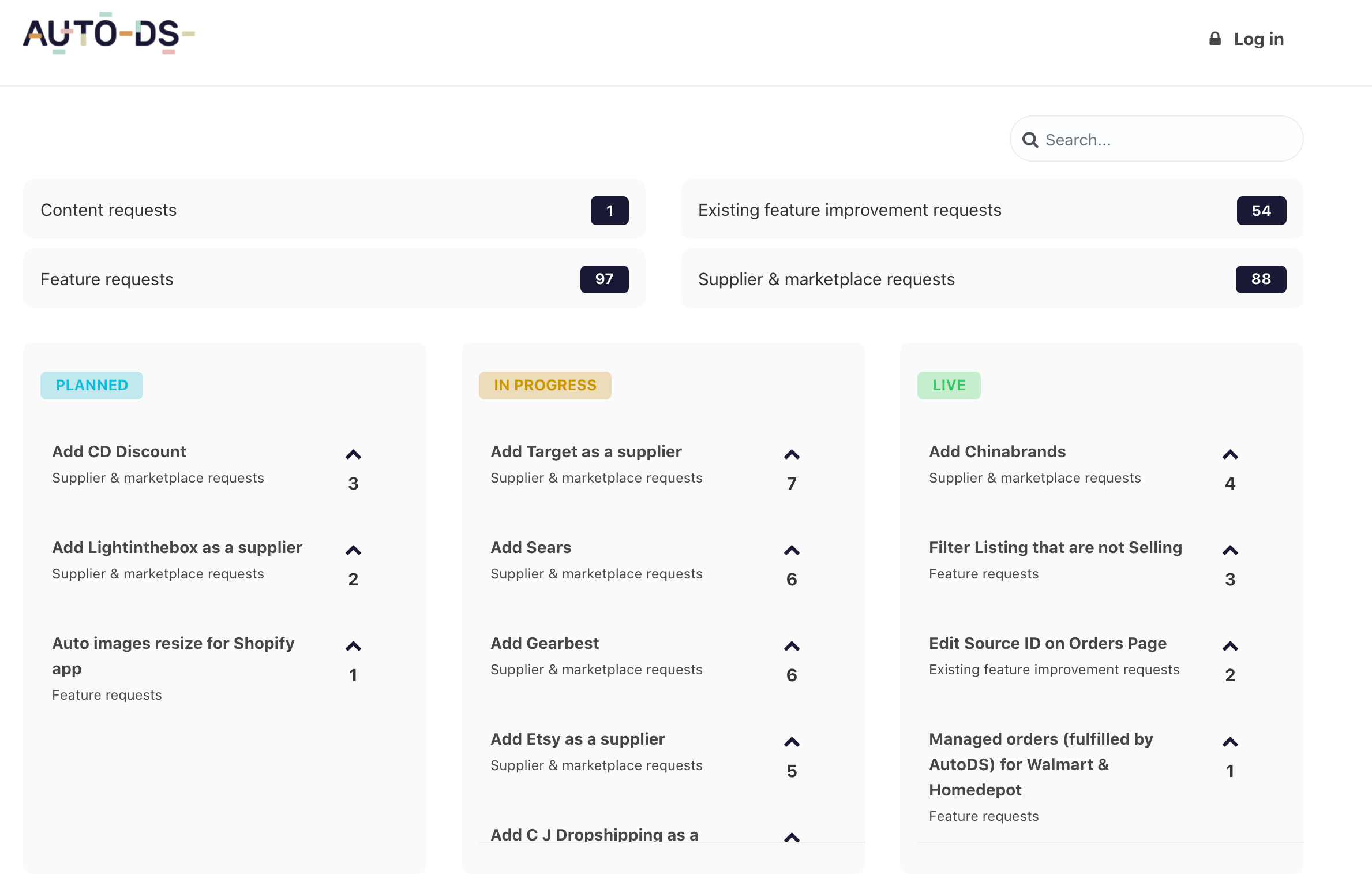Open the Content requests category
The image size is (1372, 874).
point(334,210)
